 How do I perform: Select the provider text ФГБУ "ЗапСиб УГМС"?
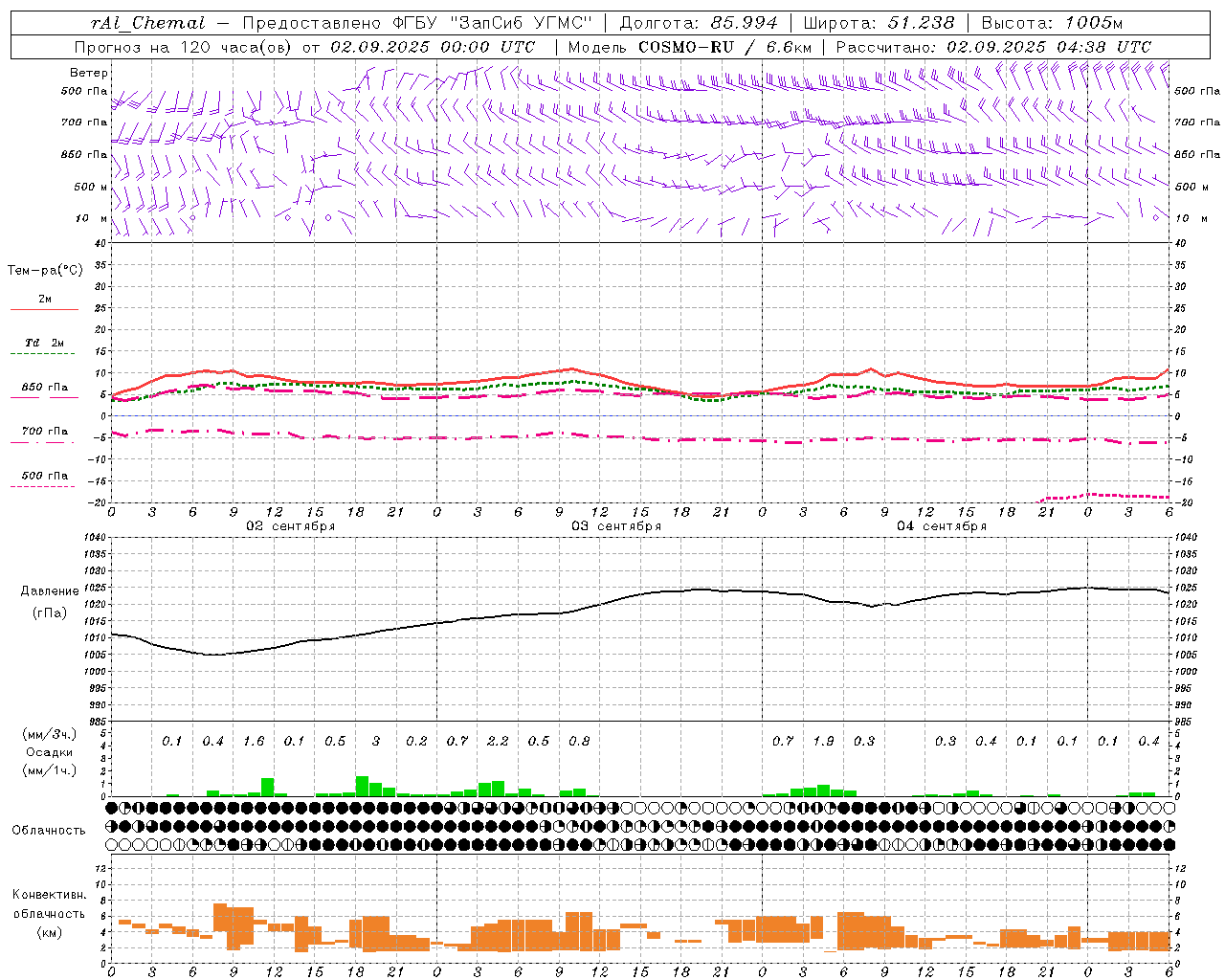pyautogui.click(x=494, y=23)
